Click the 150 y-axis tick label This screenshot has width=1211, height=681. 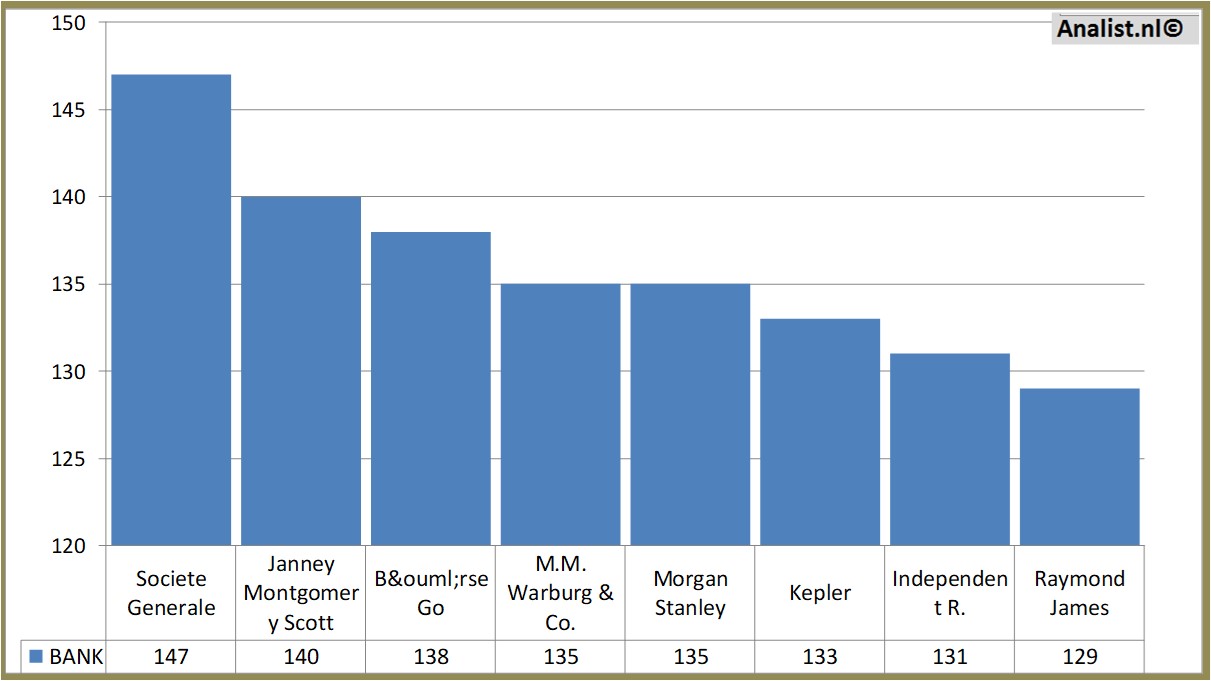(x=69, y=23)
